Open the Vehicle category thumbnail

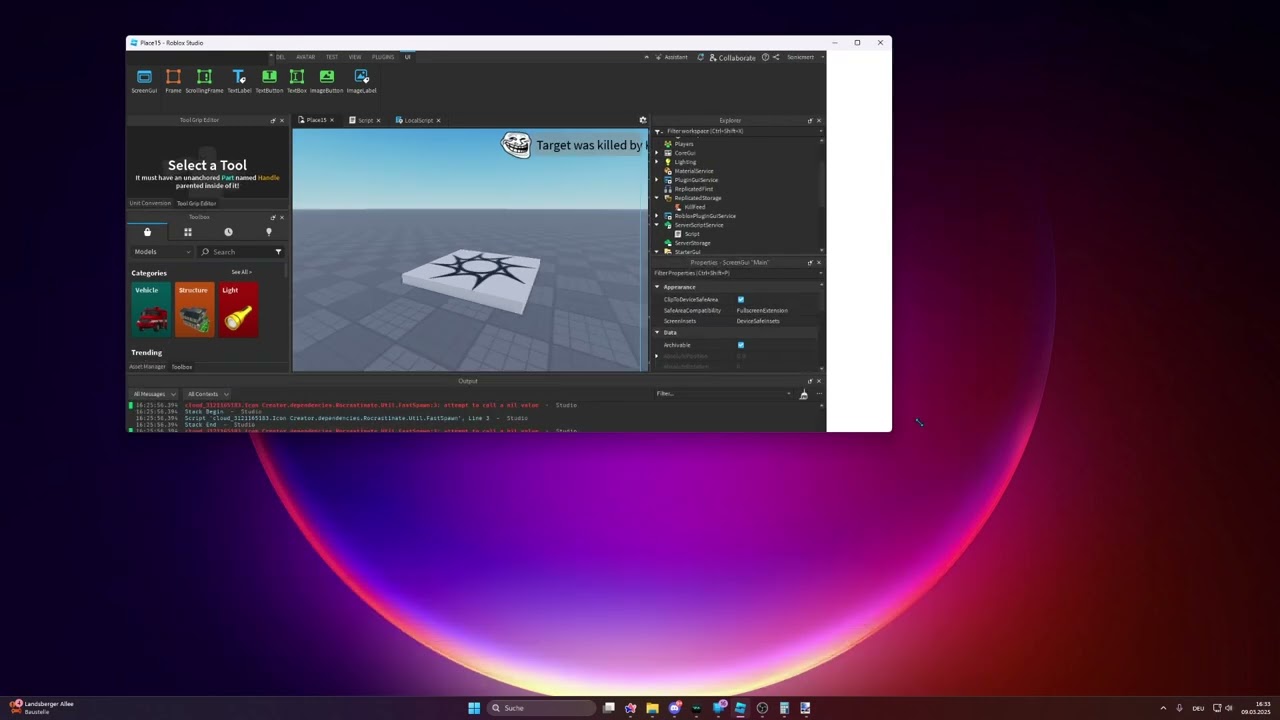click(152, 310)
